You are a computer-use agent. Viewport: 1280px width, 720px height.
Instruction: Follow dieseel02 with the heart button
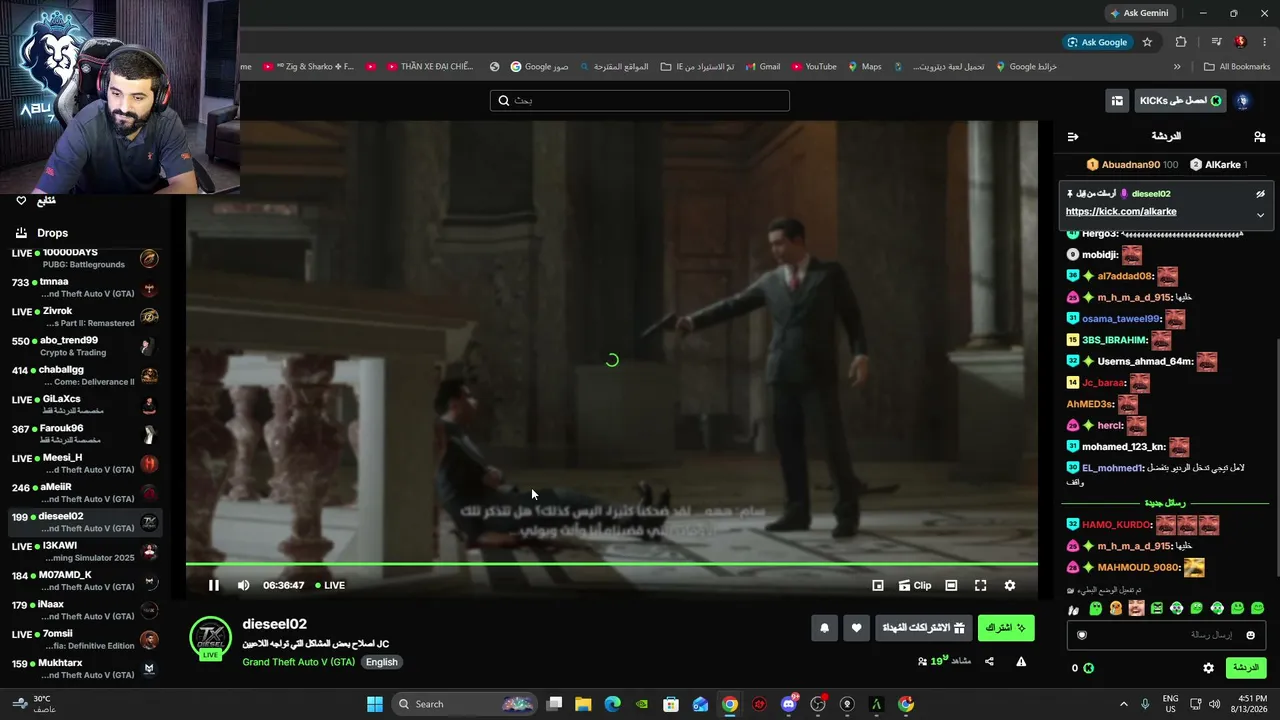pyautogui.click(x=856, y=628)
